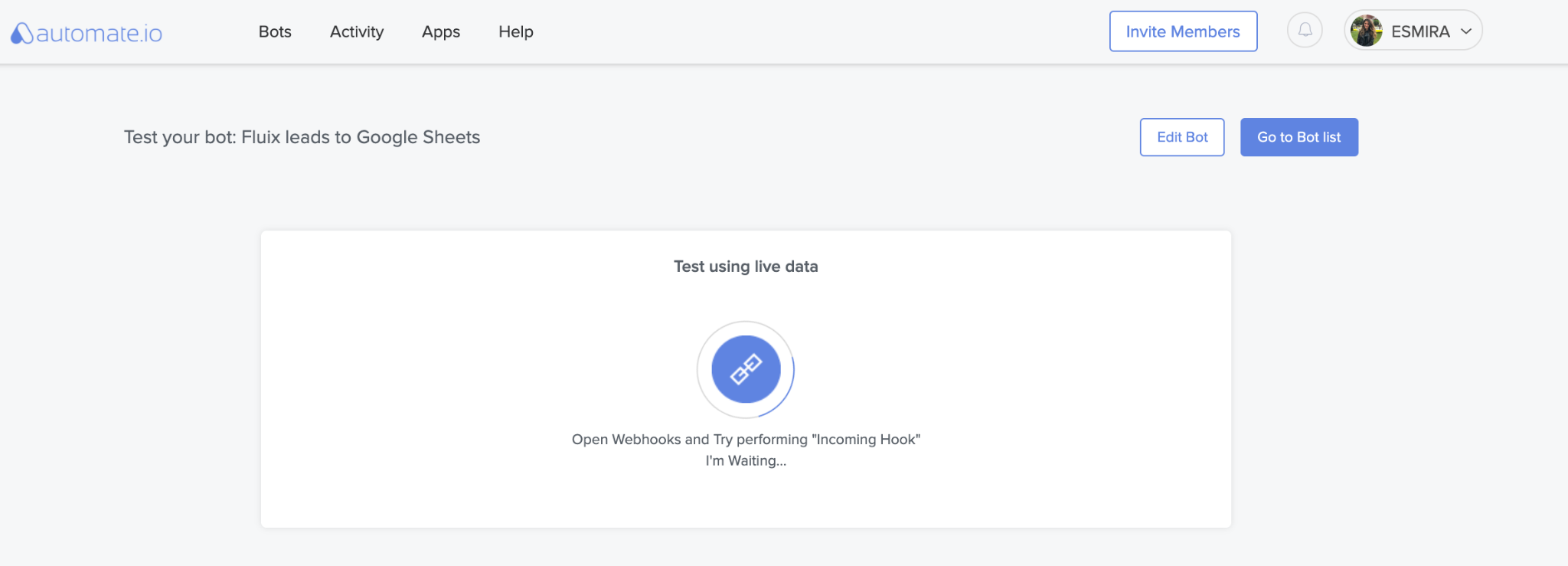Click ESMIRA's profile avatar picture
1568x566 pixels.
click(x=1367, y=31)
